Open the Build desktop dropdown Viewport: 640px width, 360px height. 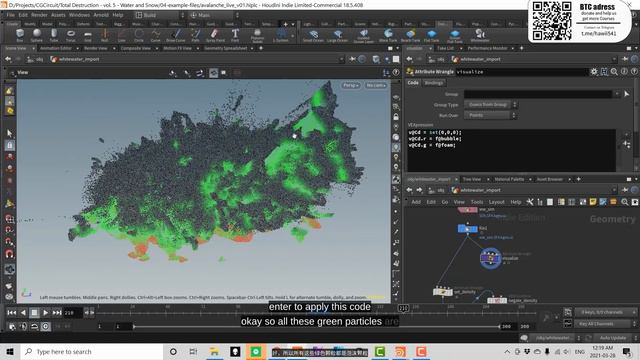pyautogui.click(x=160, y=15)
